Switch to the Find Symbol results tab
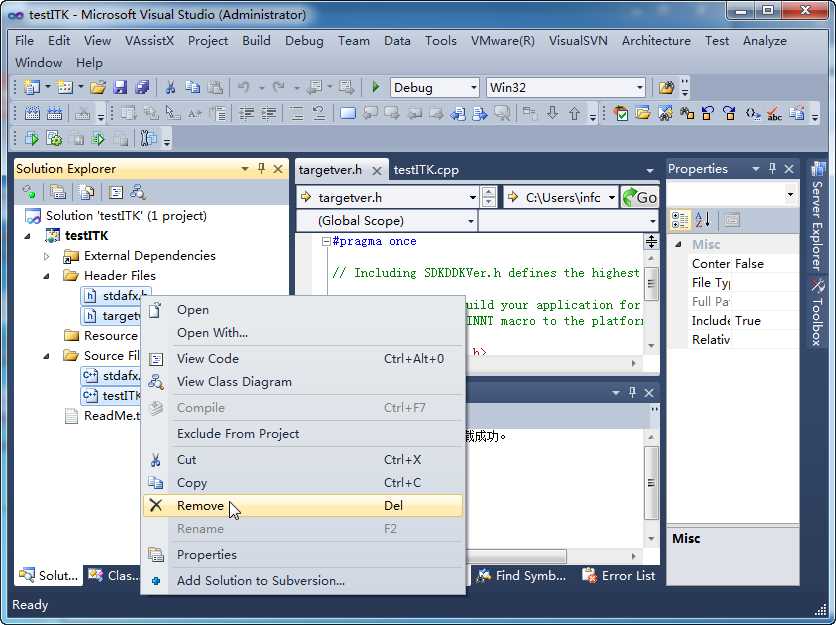Image resolution: width=836 pixels, height=625 pixels. click(521, 575)
